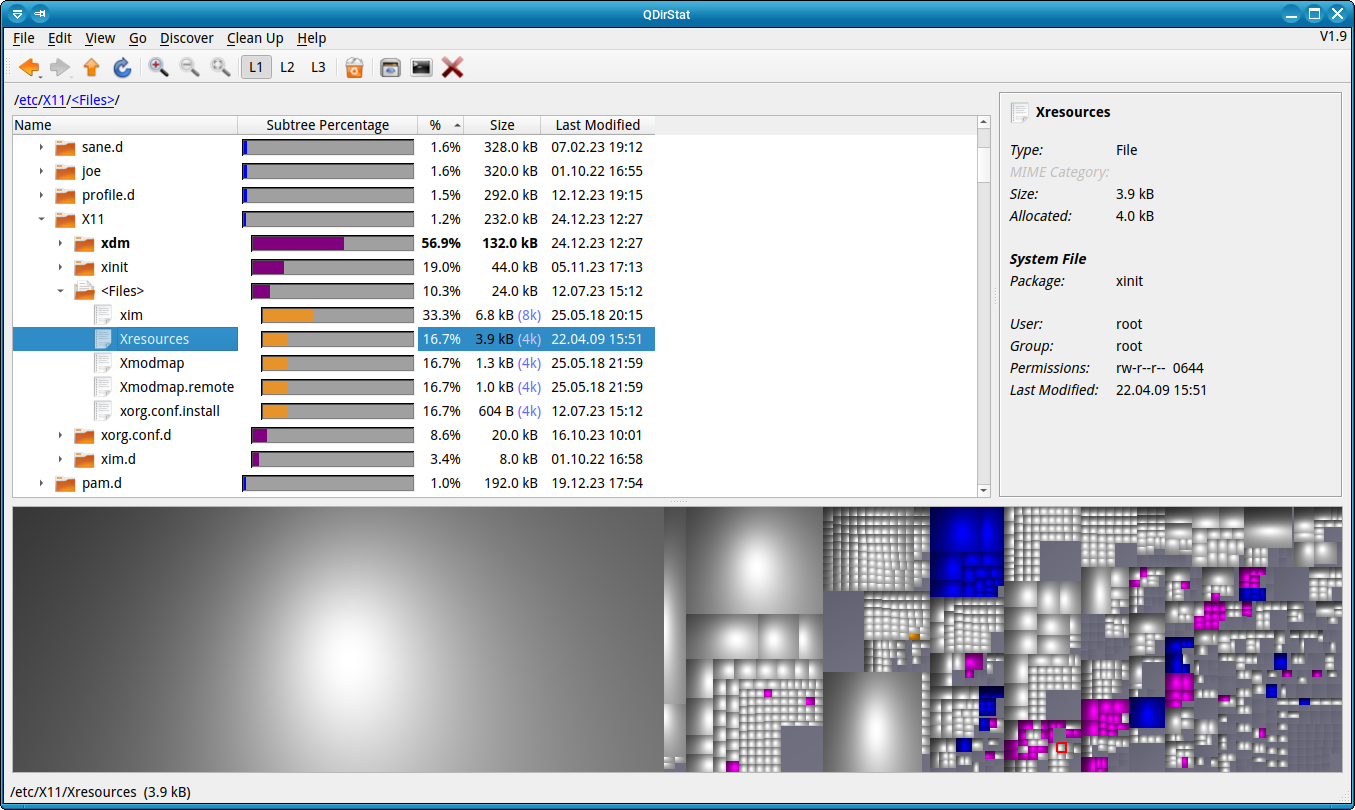1355x810 pixels.
Task: Refresh the directory tree
Action: [122, 67]
